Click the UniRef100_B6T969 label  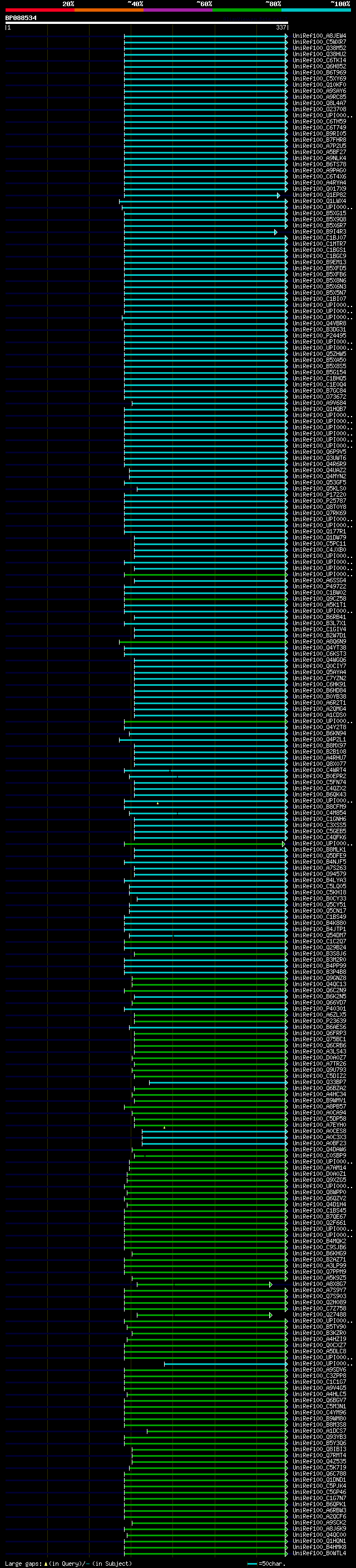(x=319, y=72)
